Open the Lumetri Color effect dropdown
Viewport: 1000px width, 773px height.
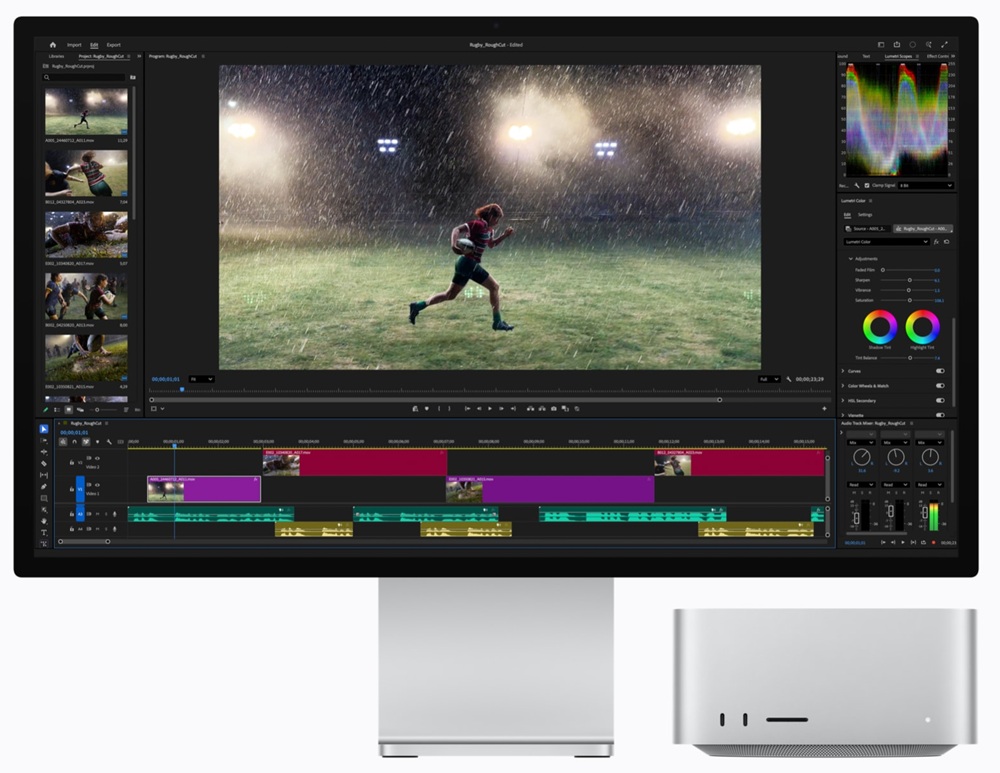[886, 242]
